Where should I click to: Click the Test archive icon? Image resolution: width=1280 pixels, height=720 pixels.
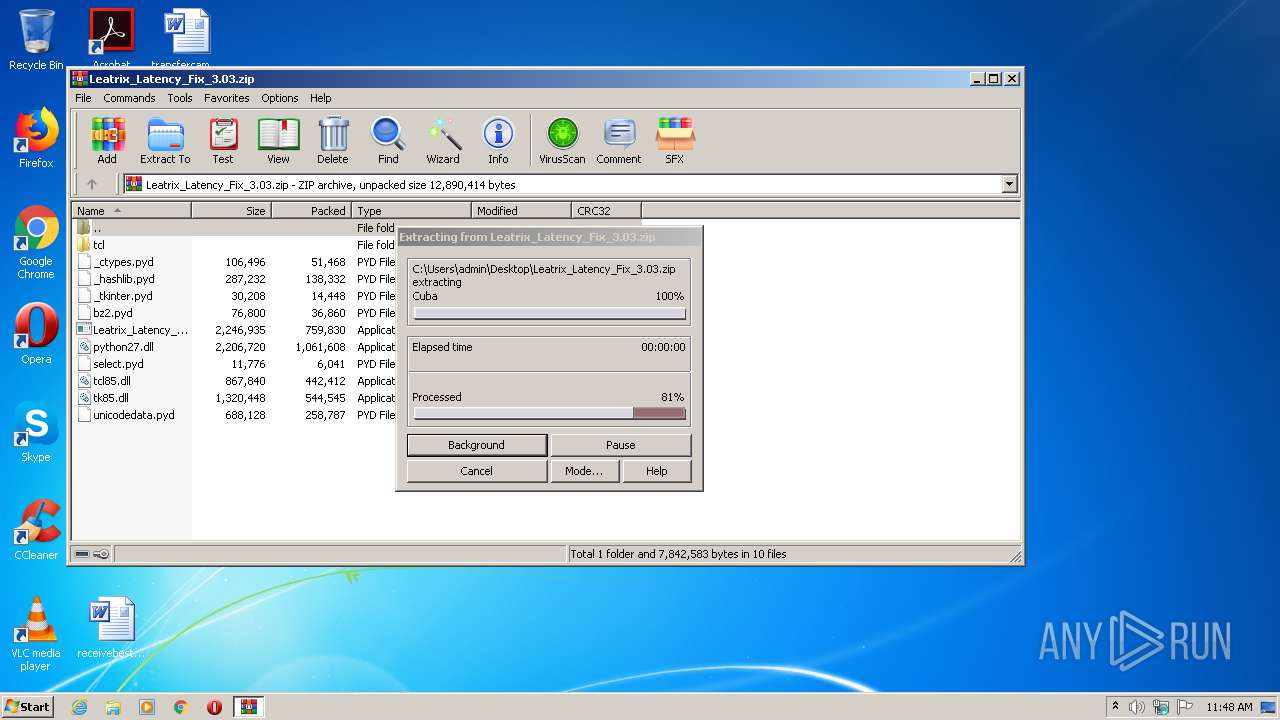click(x=223, y=140)
